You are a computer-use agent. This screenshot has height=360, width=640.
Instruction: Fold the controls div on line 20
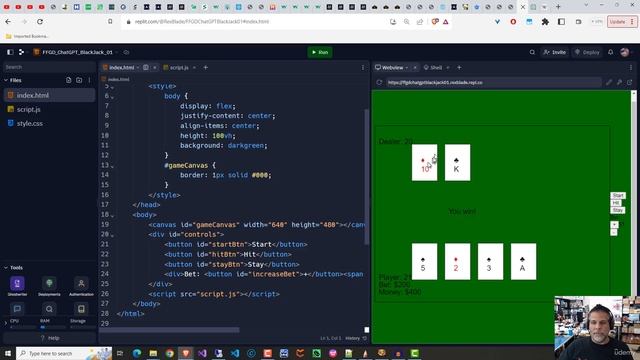112,236
